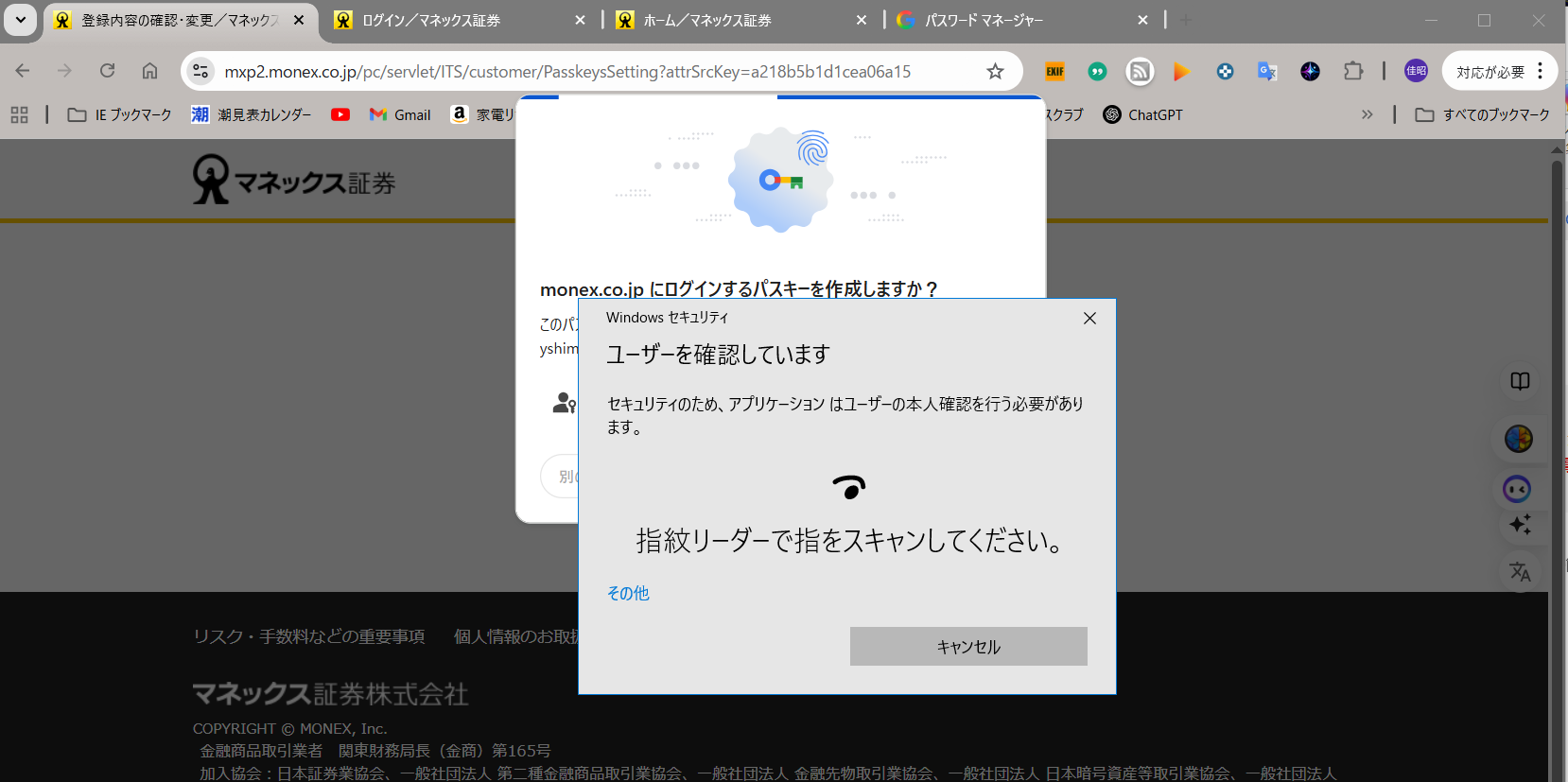Image resolution: width=1568 pixels, height=782 pixels.
Task: Click the Chrome profile avatar
Action: pos(1416,72)
